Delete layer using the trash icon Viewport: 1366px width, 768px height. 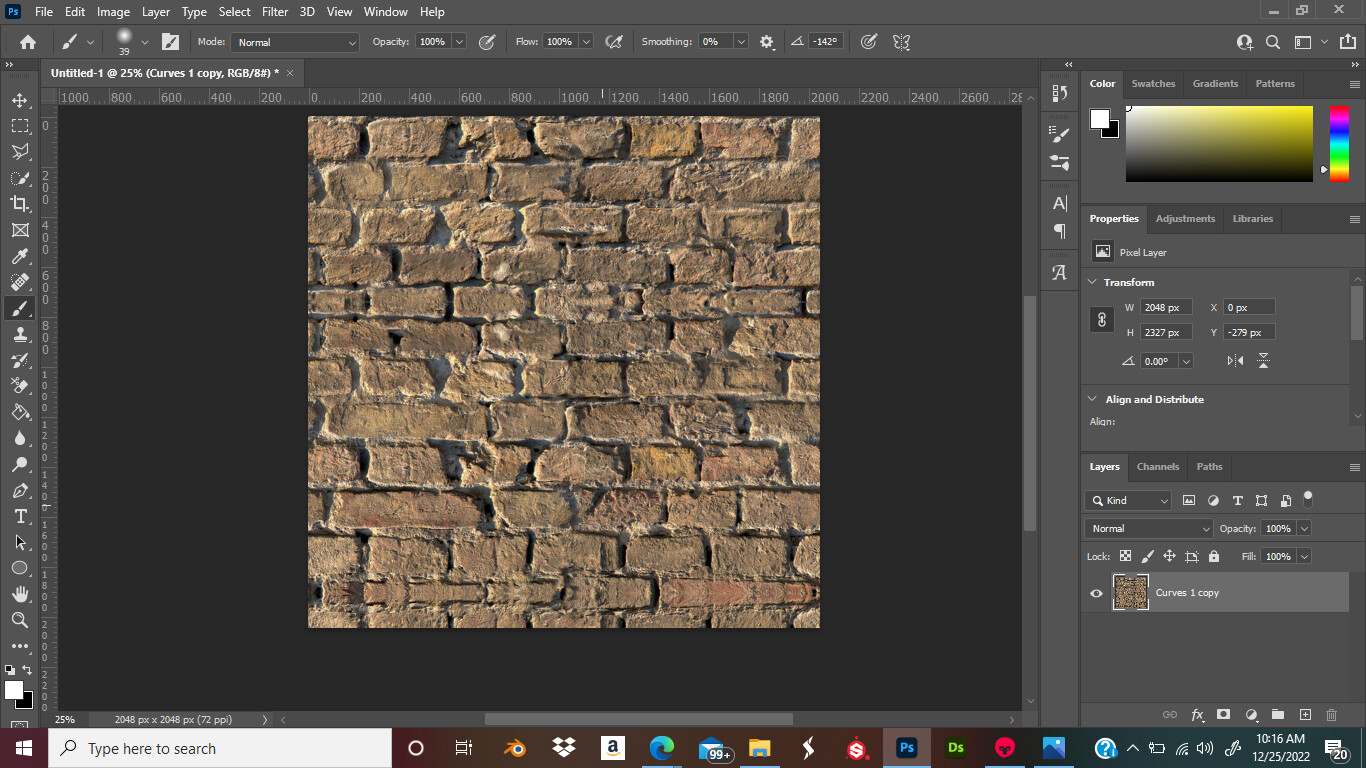coord(1331,714)
